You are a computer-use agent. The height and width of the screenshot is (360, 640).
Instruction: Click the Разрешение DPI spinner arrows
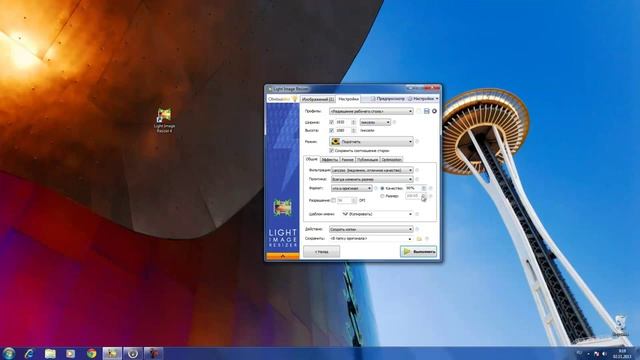[x=354, y=200]
